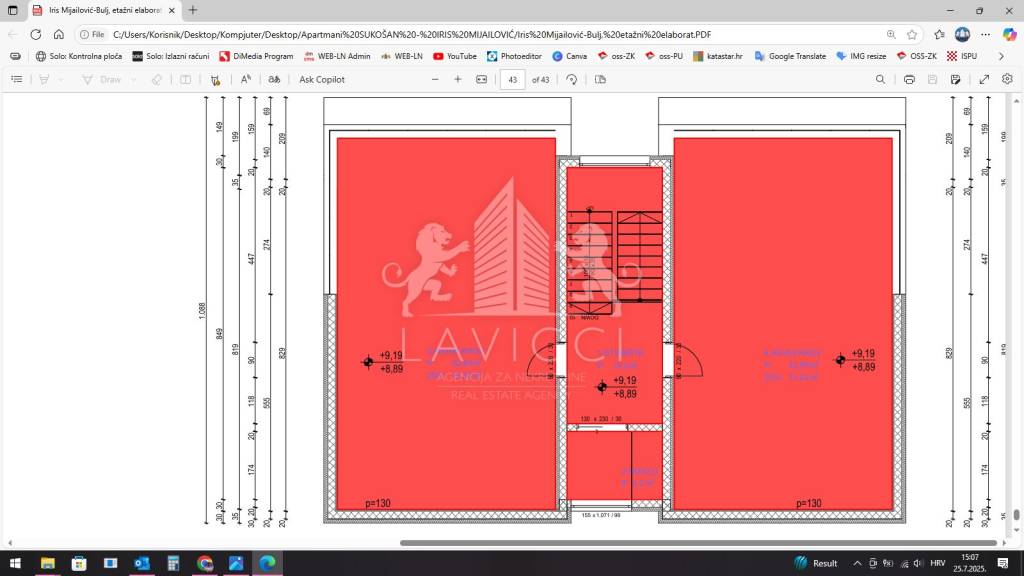1024x576 pixels.
Task: Print the PDF document
Action: click(909, 80)
